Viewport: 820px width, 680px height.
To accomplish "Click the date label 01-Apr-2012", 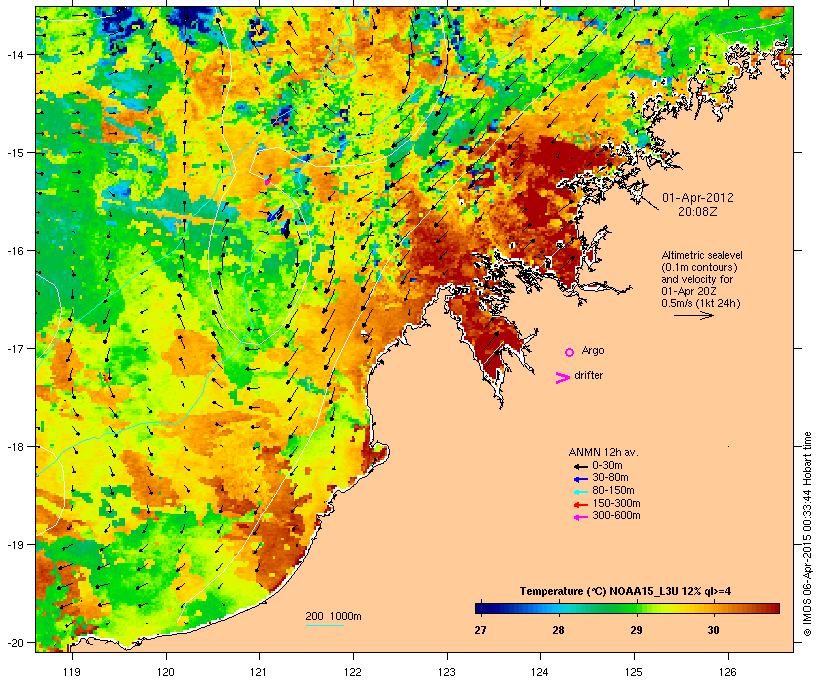I will click(x=698, y=198).
